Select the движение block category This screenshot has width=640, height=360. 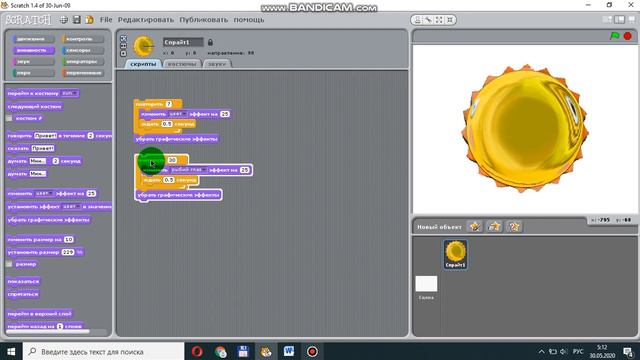coord(33,39)
